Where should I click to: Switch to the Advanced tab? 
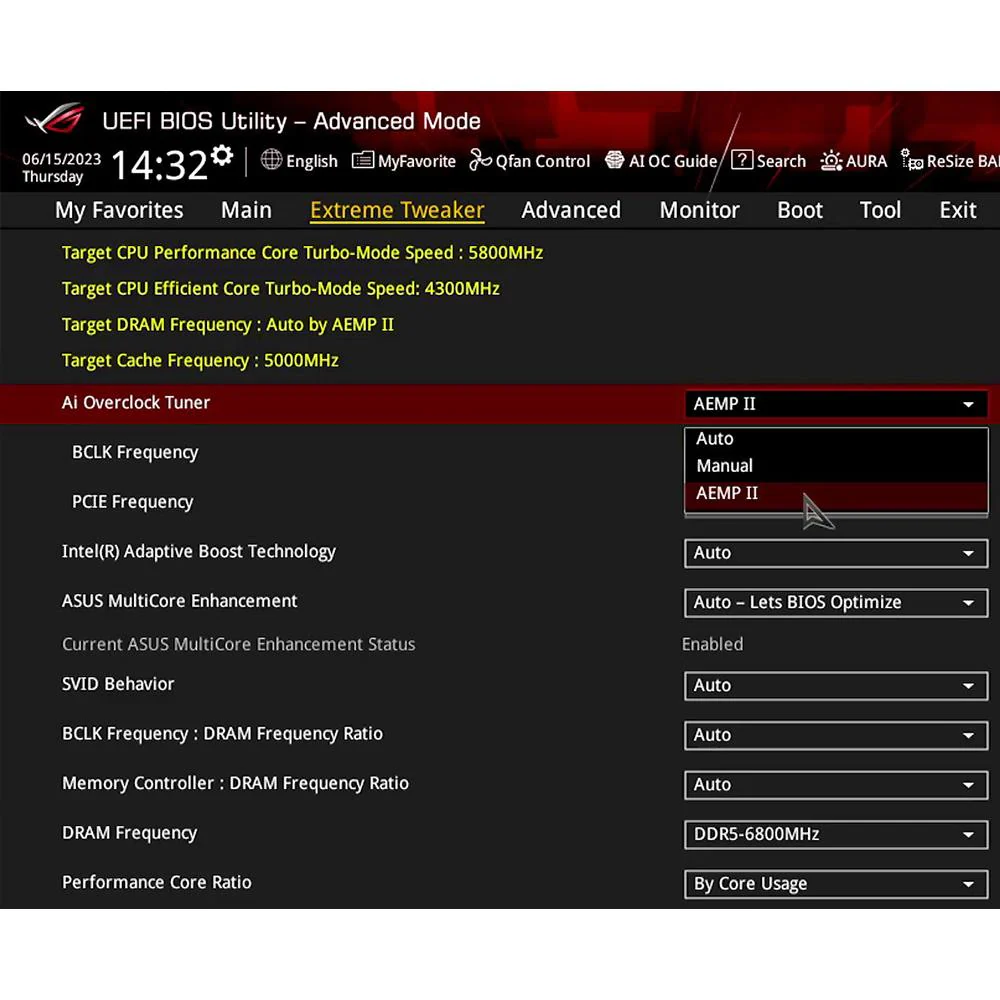point(571,210)
